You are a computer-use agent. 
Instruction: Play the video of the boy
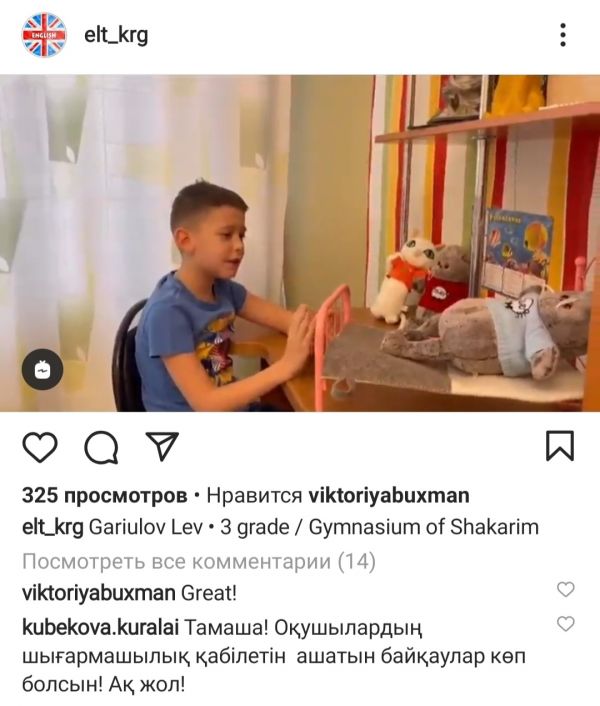click(300, 243)
